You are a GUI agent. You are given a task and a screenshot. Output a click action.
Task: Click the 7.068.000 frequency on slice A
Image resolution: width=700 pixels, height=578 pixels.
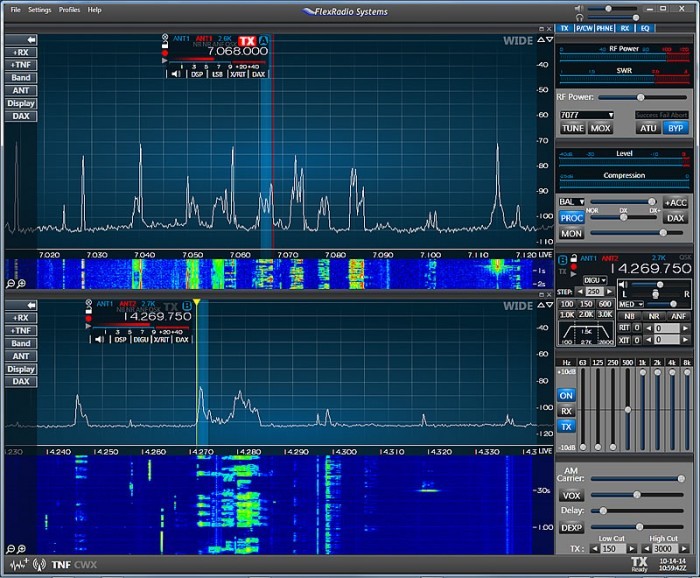238,51
